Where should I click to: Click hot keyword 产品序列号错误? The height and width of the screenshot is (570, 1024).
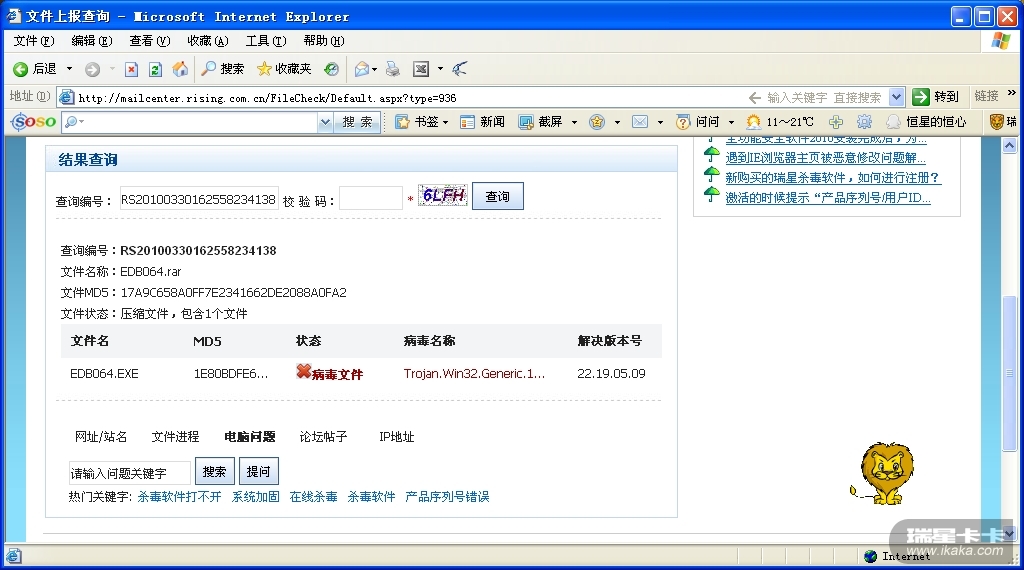tap(447, 497)
